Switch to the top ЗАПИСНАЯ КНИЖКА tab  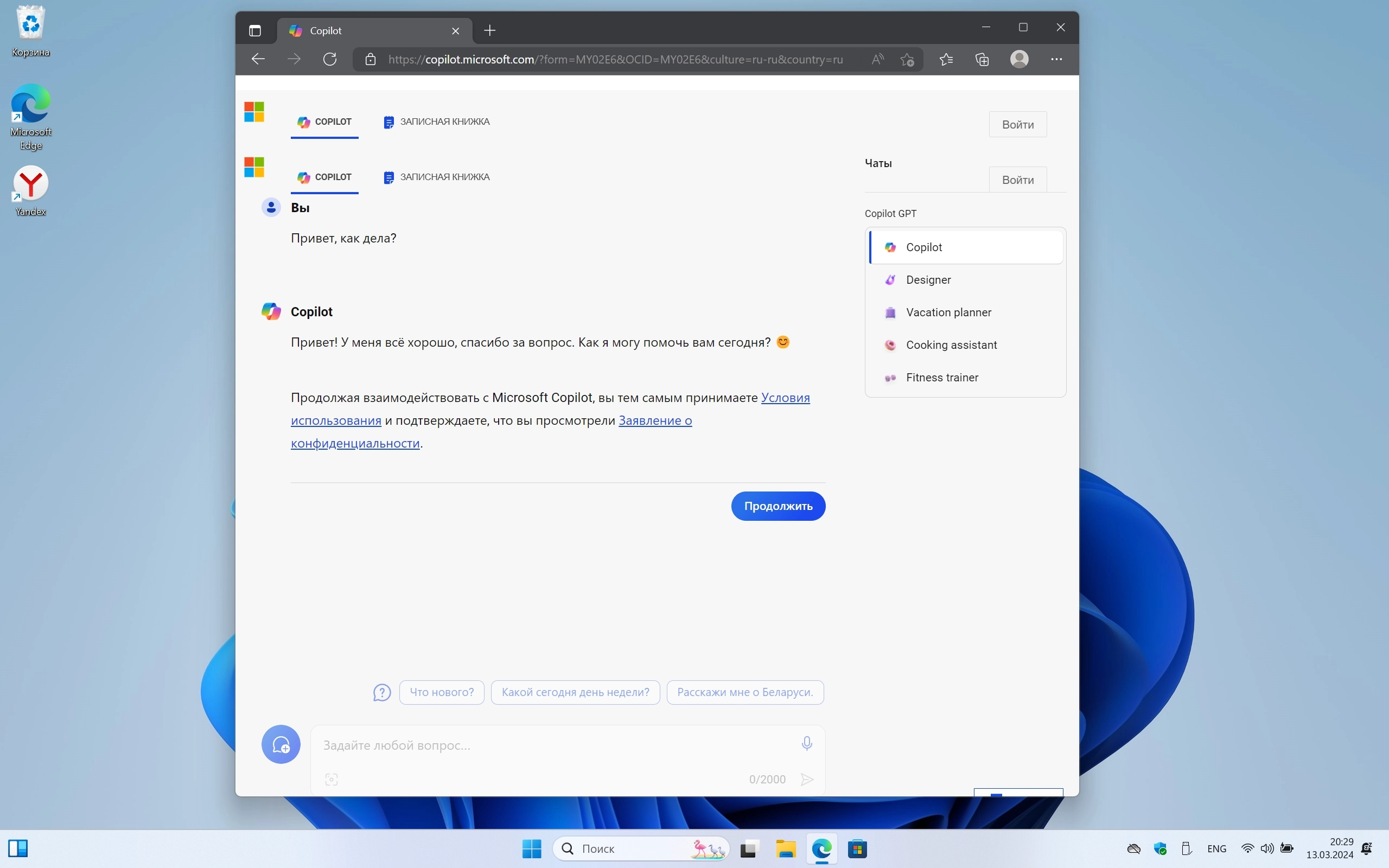pyautogui.click(x=436, y=122)
